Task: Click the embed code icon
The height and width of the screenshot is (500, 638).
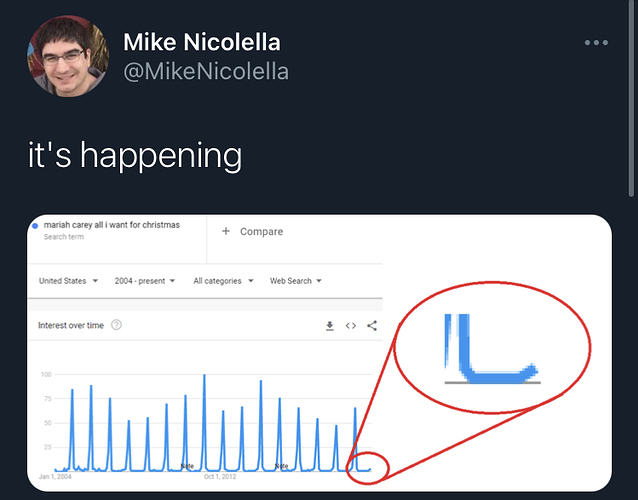Action: tap(351, 325)
